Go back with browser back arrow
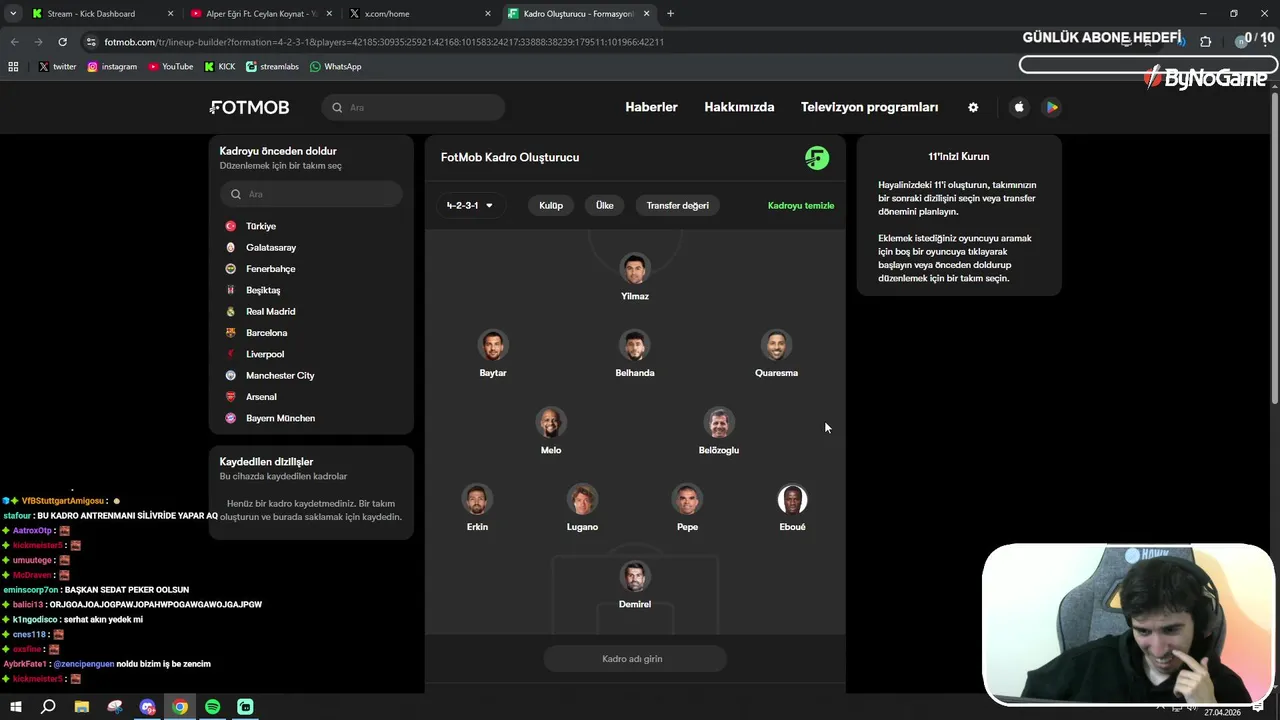Image resolution: width=1280 pixels, height=720 pixels. point(14,42)
